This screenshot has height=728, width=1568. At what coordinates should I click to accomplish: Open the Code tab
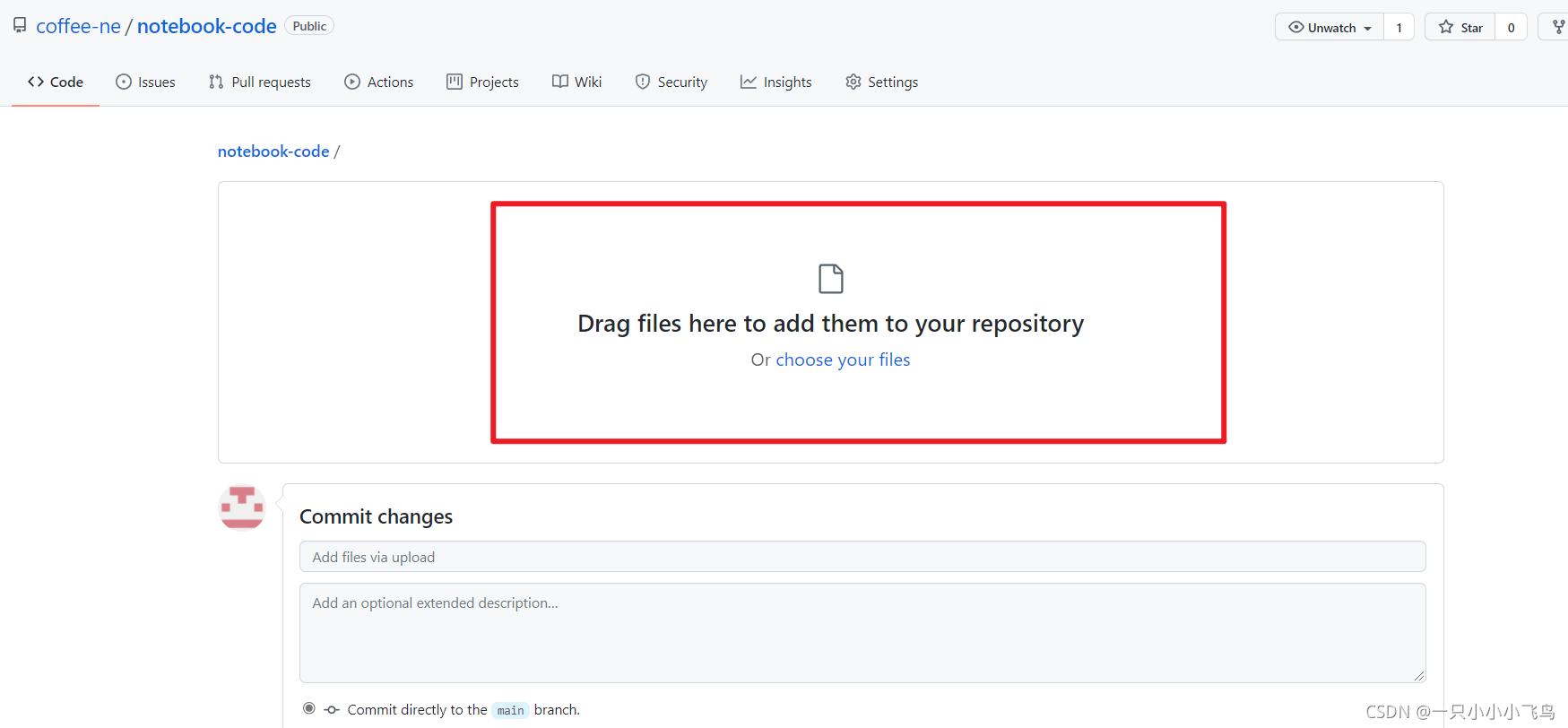[x=56, y=82]
